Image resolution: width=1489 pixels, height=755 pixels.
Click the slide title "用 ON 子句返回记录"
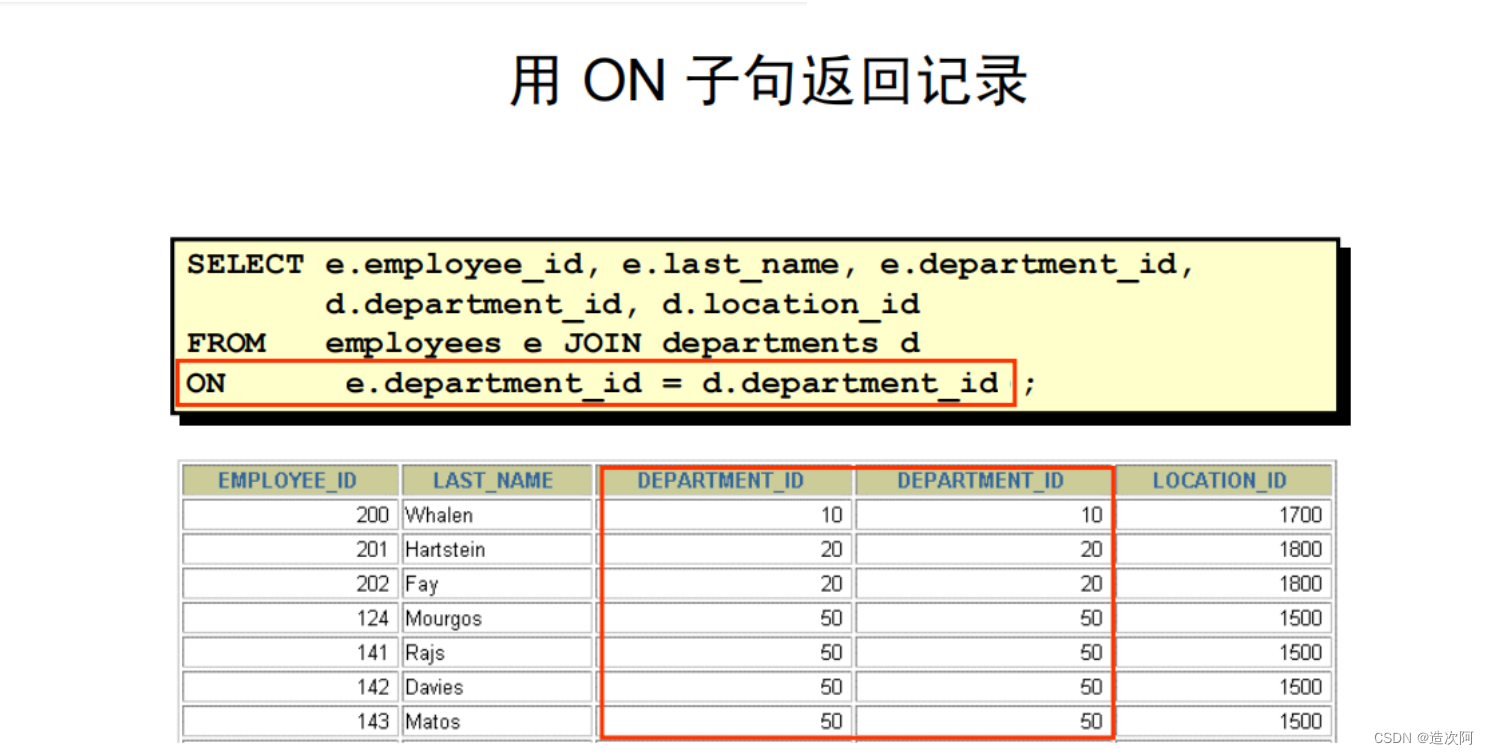coord(768,80)
